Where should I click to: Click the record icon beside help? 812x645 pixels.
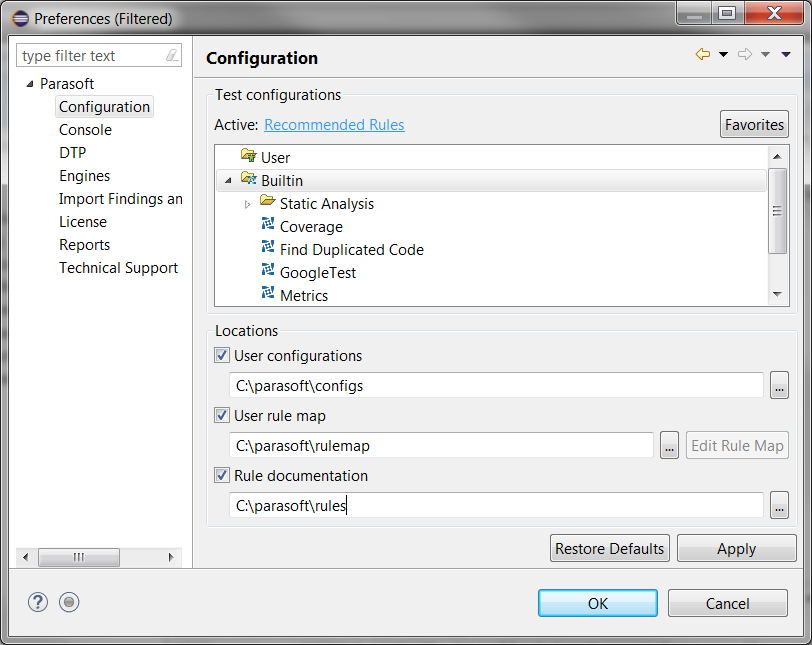click(69, 602)
